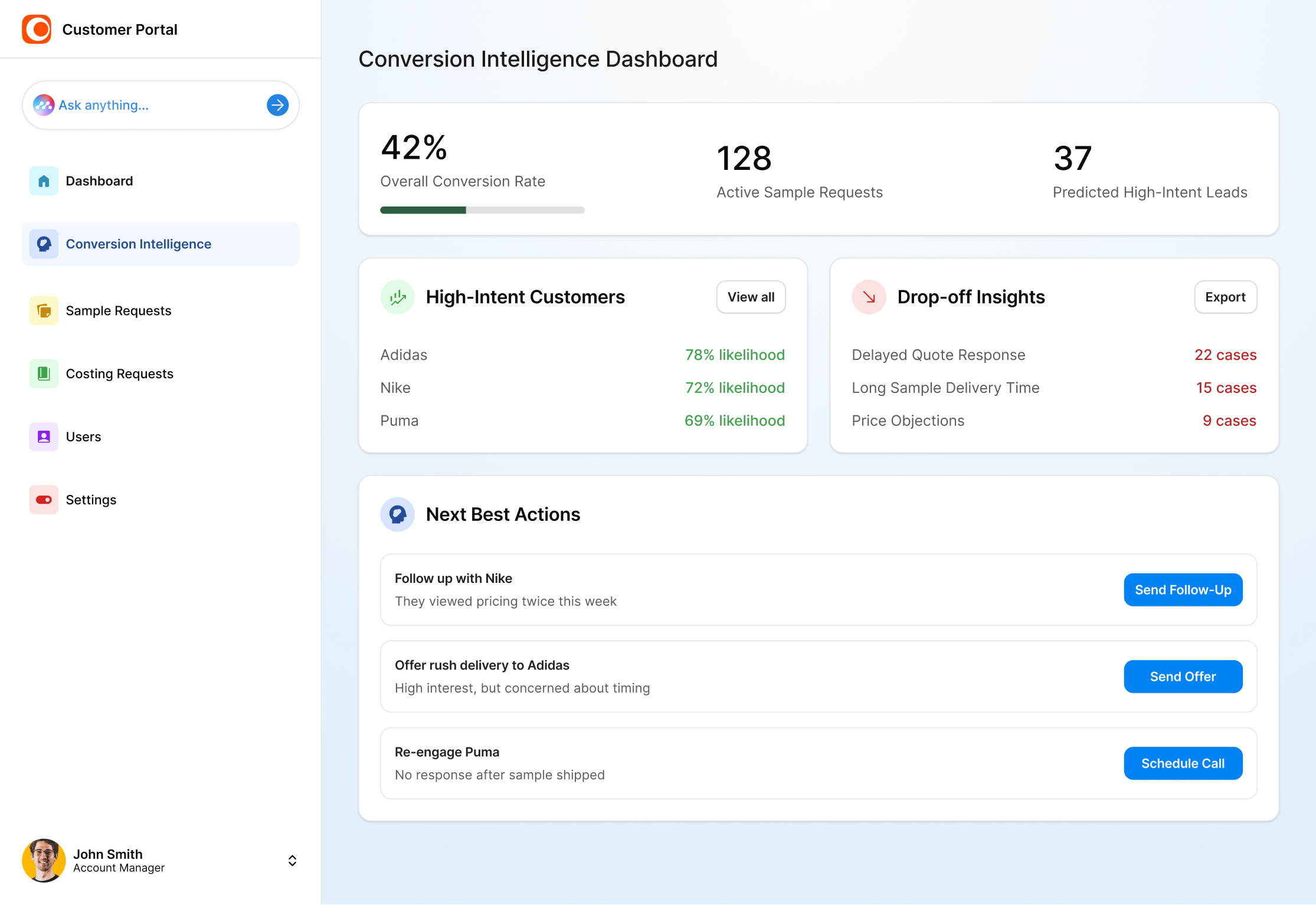Click the Settings red toggle icon
1316x905 pixels.
click(44, 500)
